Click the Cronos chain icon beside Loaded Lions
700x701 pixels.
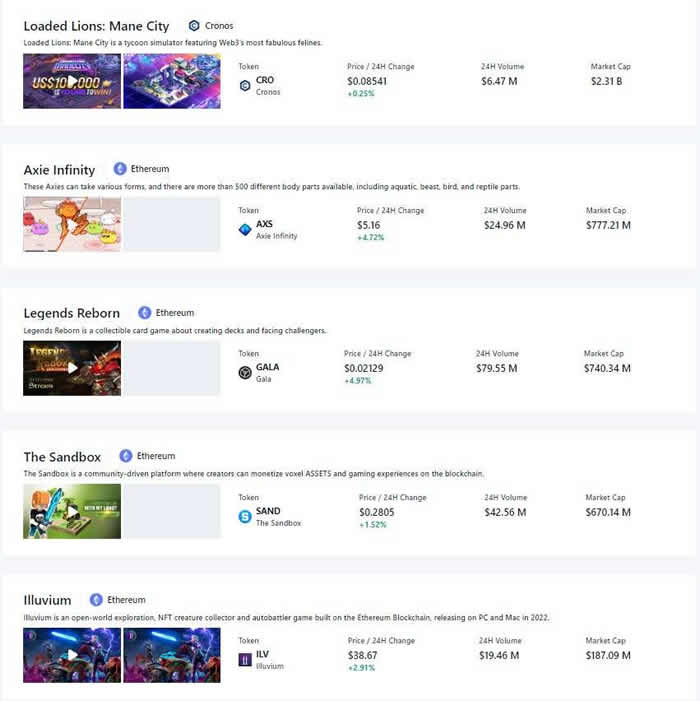pyautogui.click(x=194, y=26)
